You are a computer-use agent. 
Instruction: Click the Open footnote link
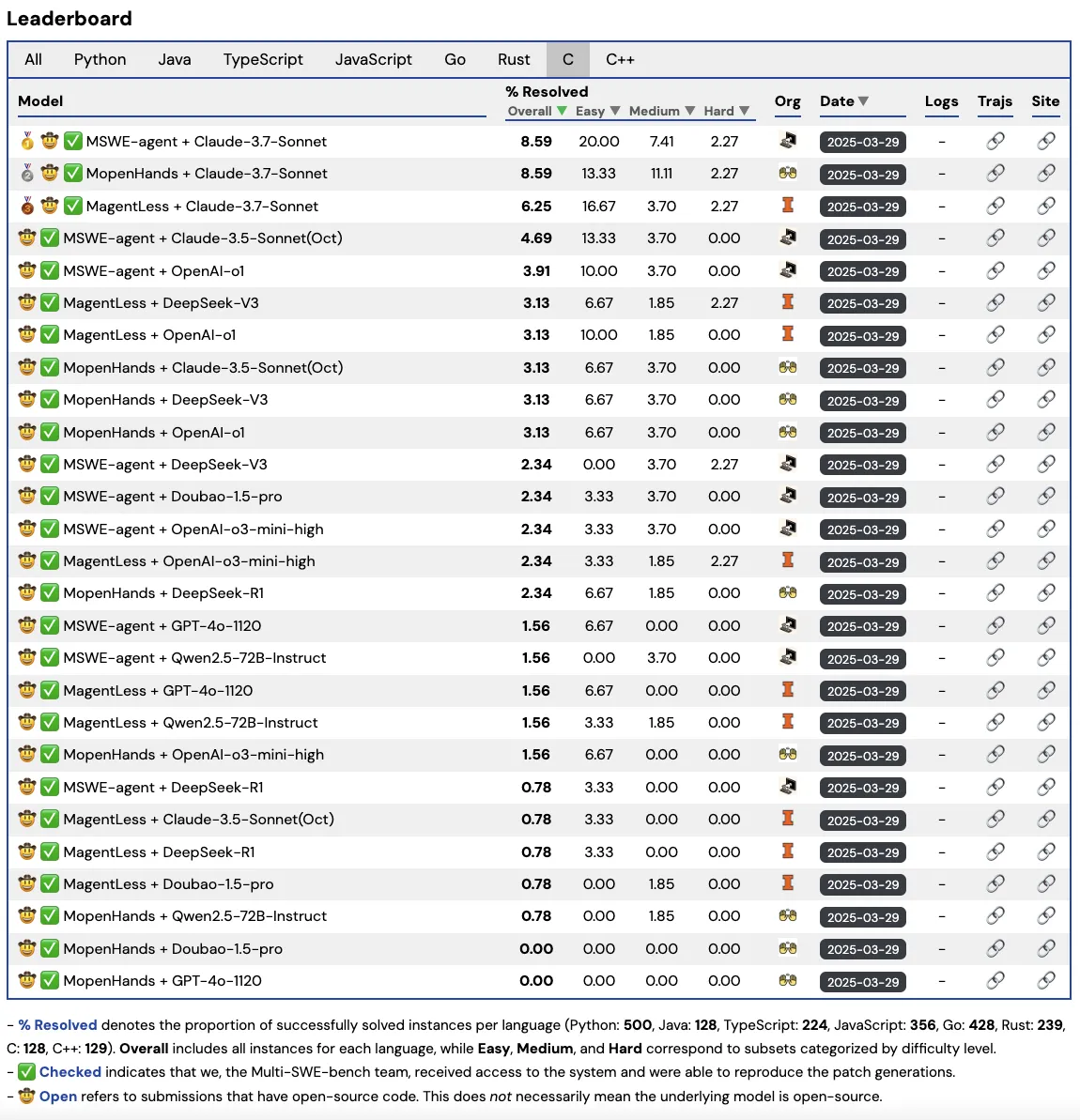pos(58,1097)
